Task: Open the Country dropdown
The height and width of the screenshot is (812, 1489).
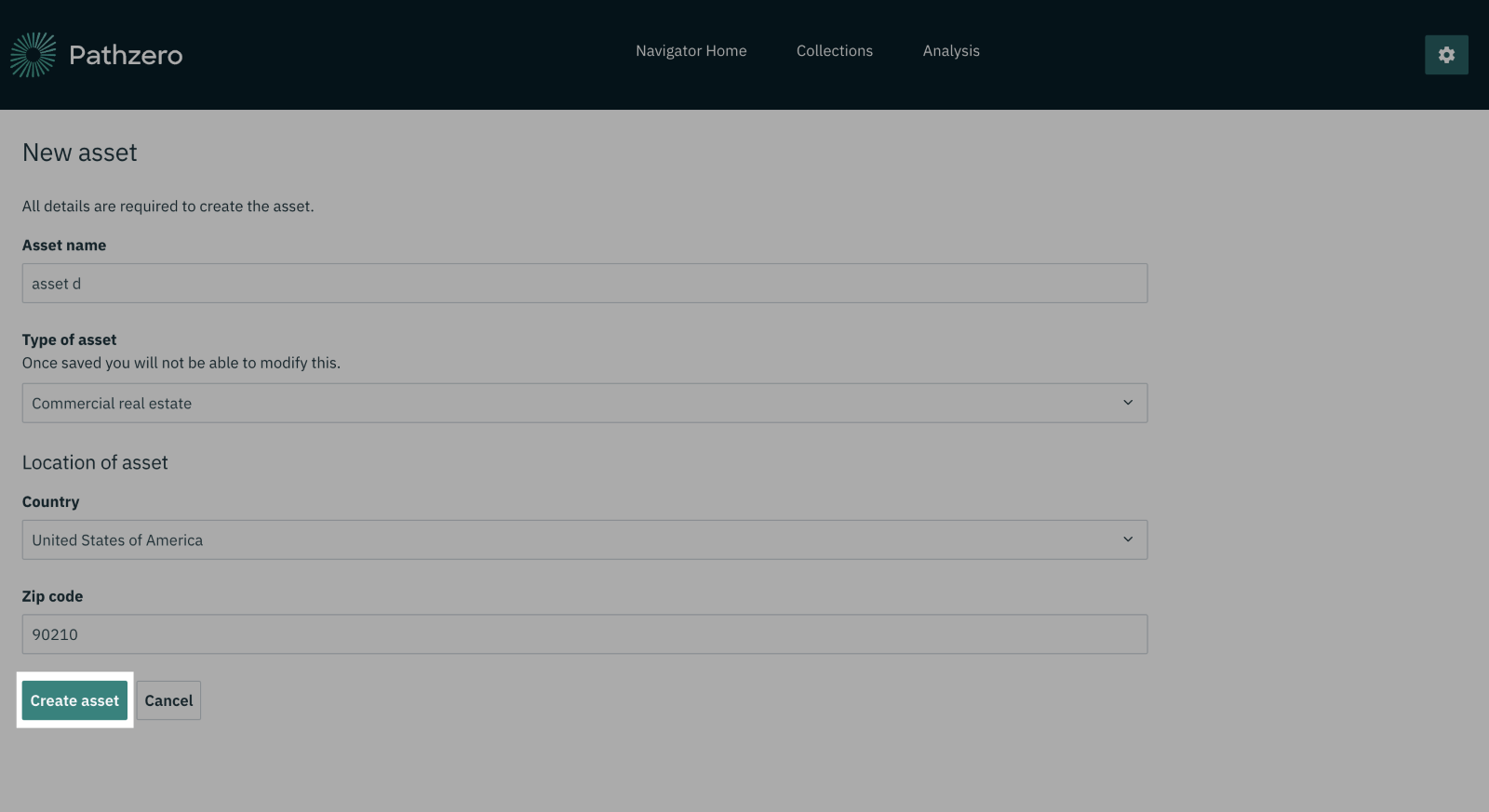Action: [584, 539]
